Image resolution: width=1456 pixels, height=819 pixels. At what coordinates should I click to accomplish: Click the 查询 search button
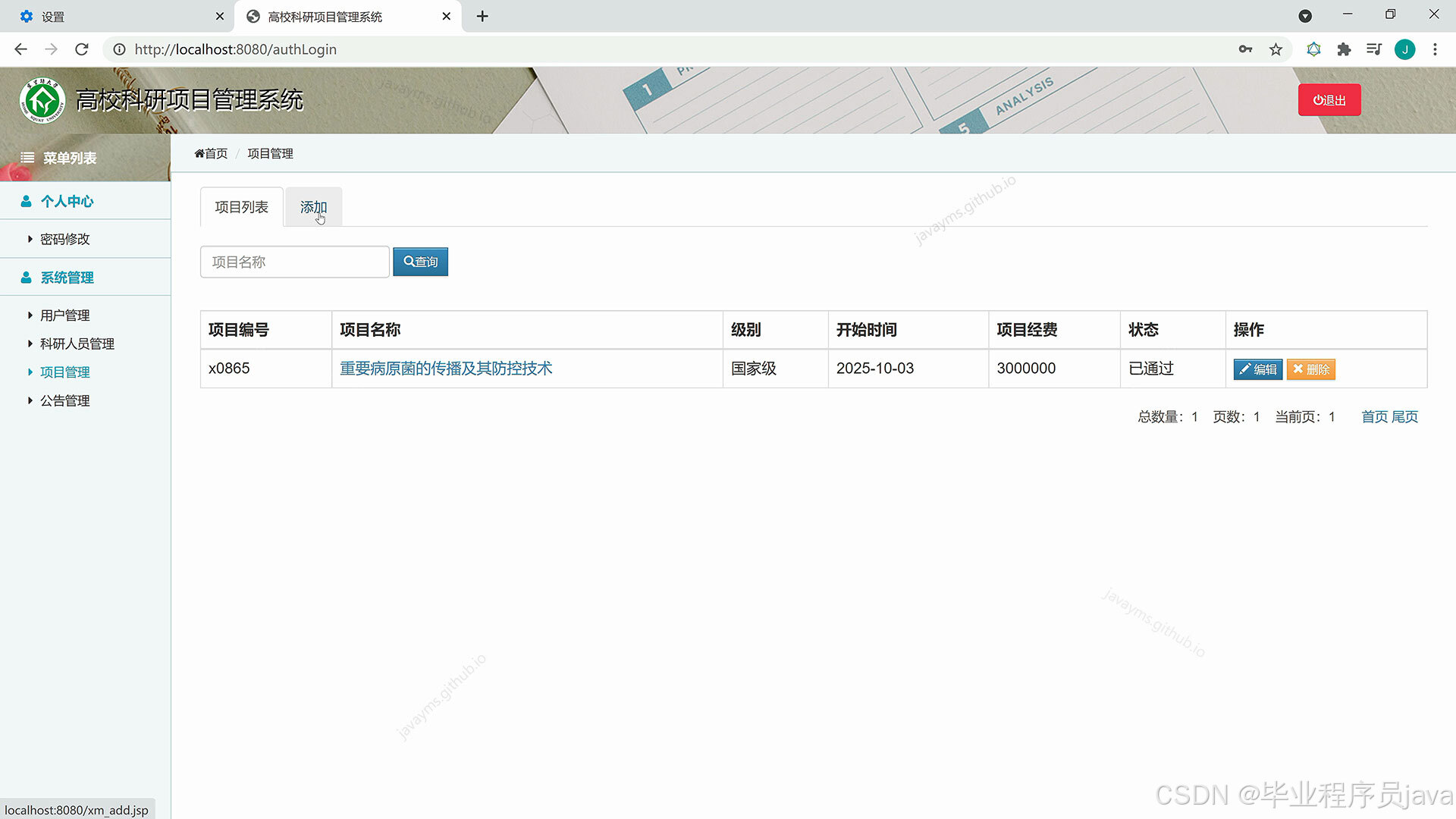[421, 262]
